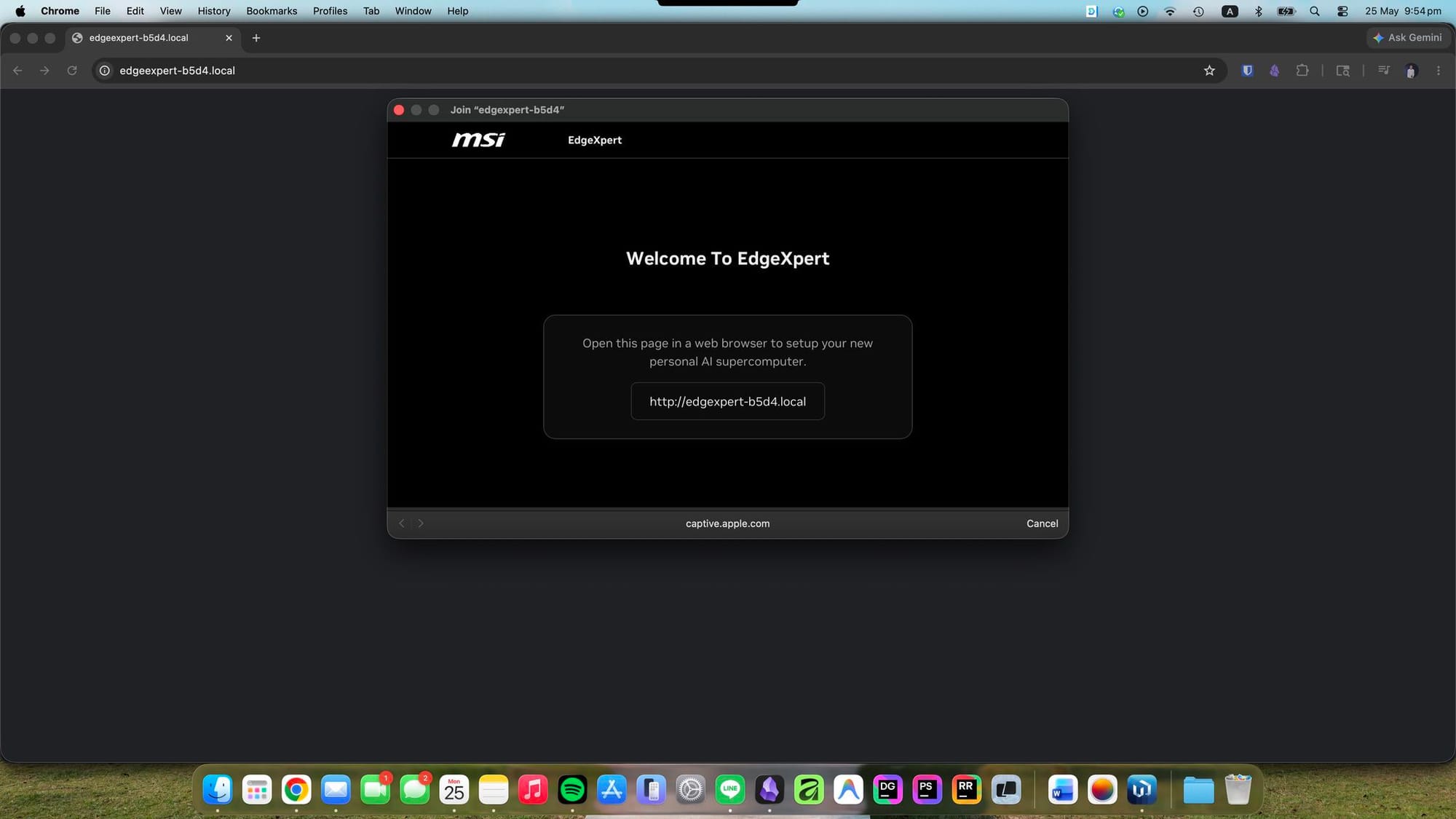Open the History menu
Image resolution: width=1456 pixels, height=819 pixels.
tap(213, 11)
